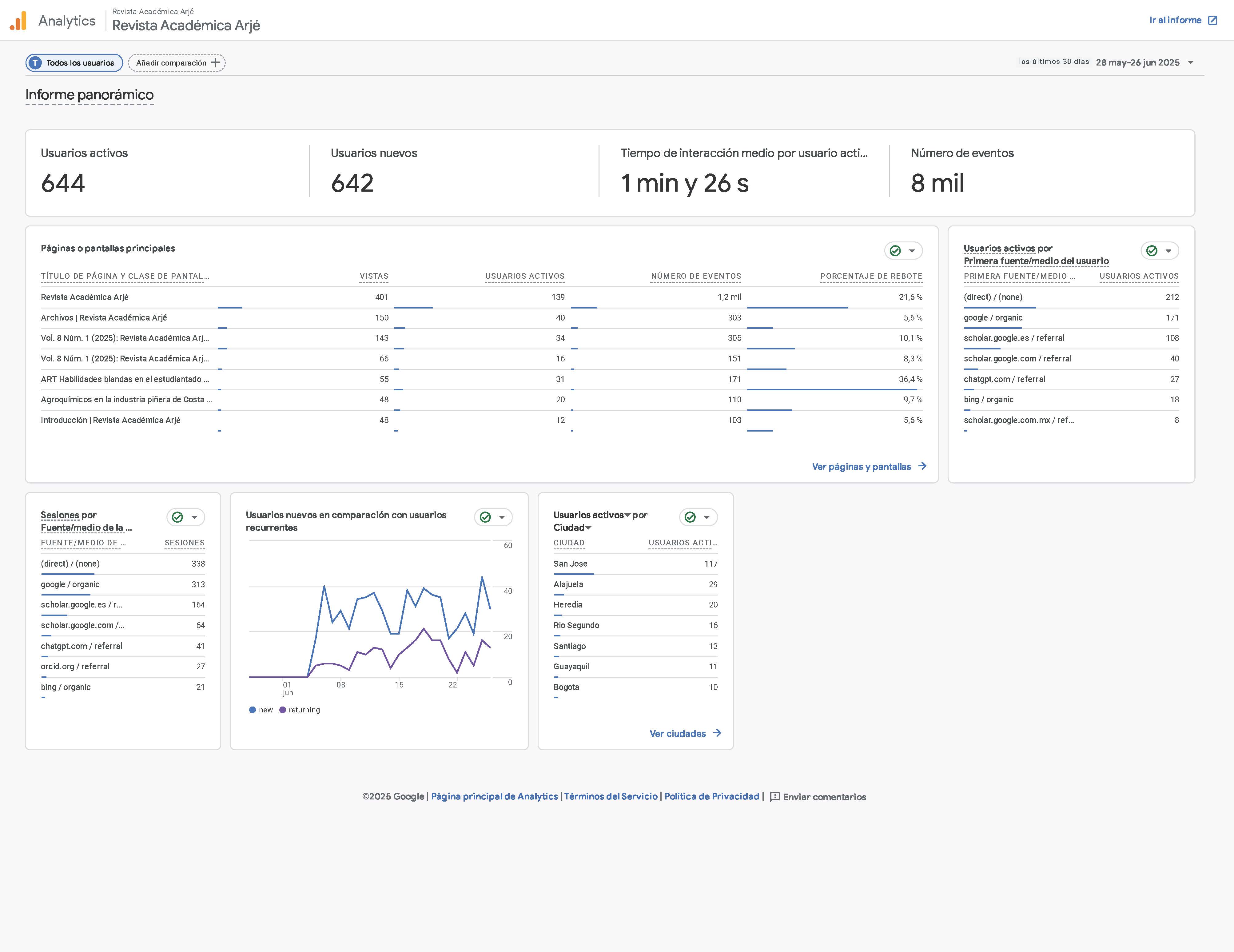Sort by VISTAS column header
Image resolution: width=1234 pixels, height=952 pixels.
tap(374, 276)
